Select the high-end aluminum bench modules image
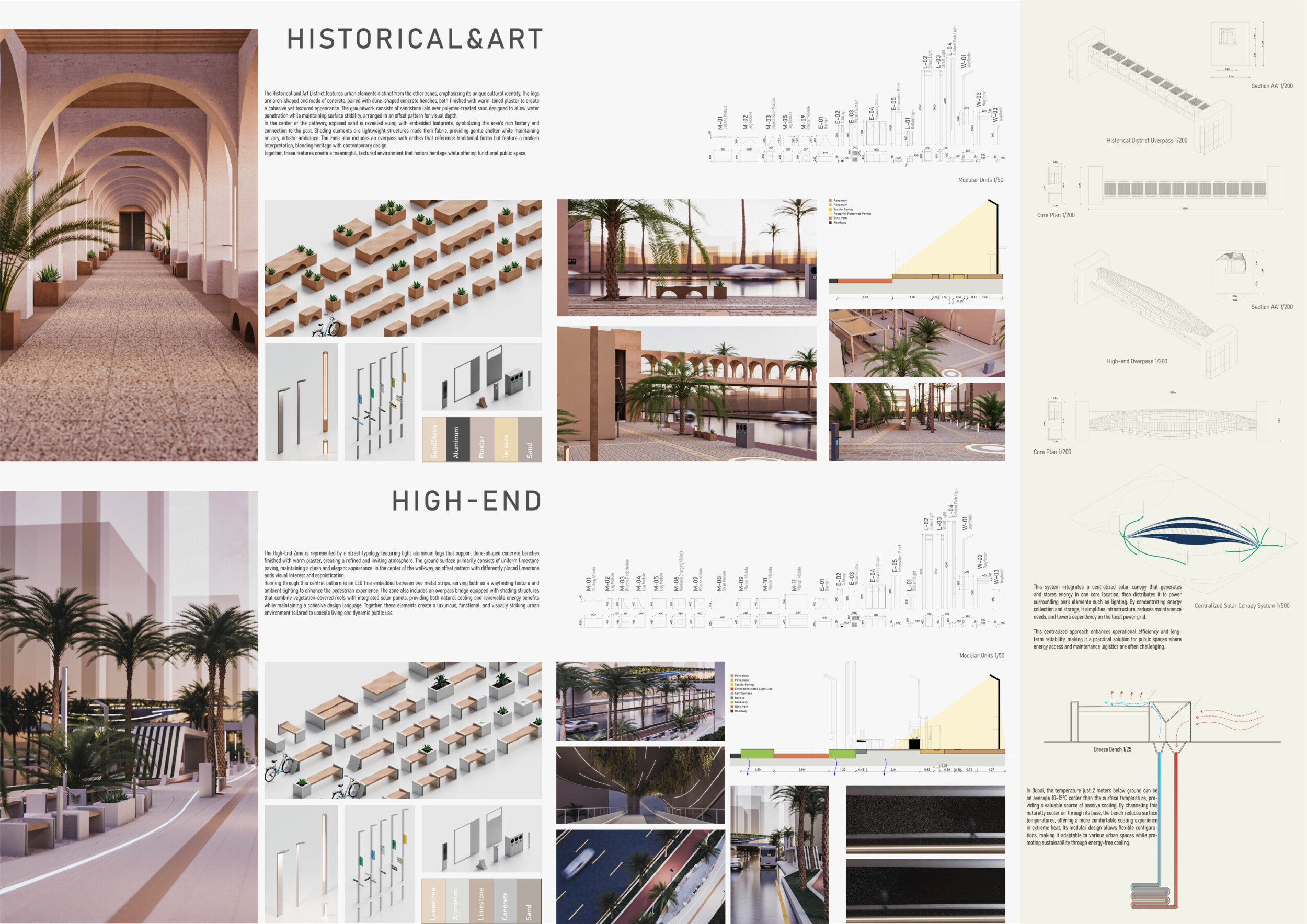Image resolution: width=1307 pixels, height=924 pixels. click(x=403, y=730)
